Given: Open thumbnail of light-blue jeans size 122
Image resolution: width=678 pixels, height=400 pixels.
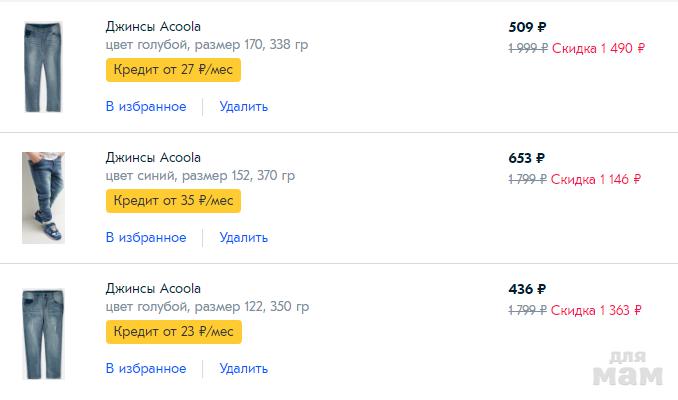Looking at the screenshot, I should (43, 329).
